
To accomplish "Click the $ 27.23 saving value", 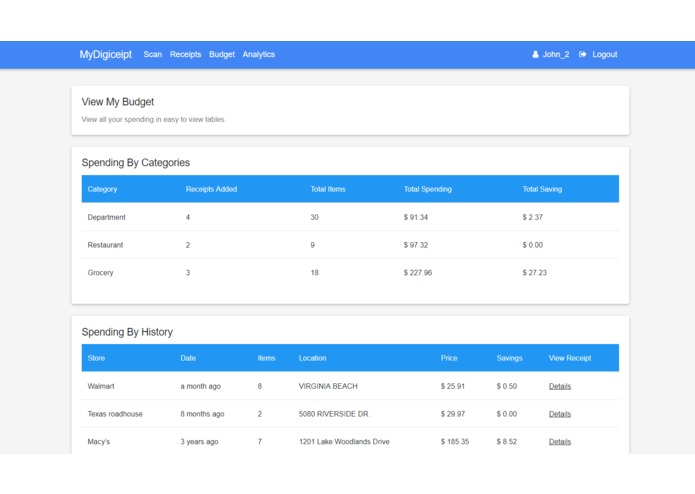I will (x=535, y=273).
